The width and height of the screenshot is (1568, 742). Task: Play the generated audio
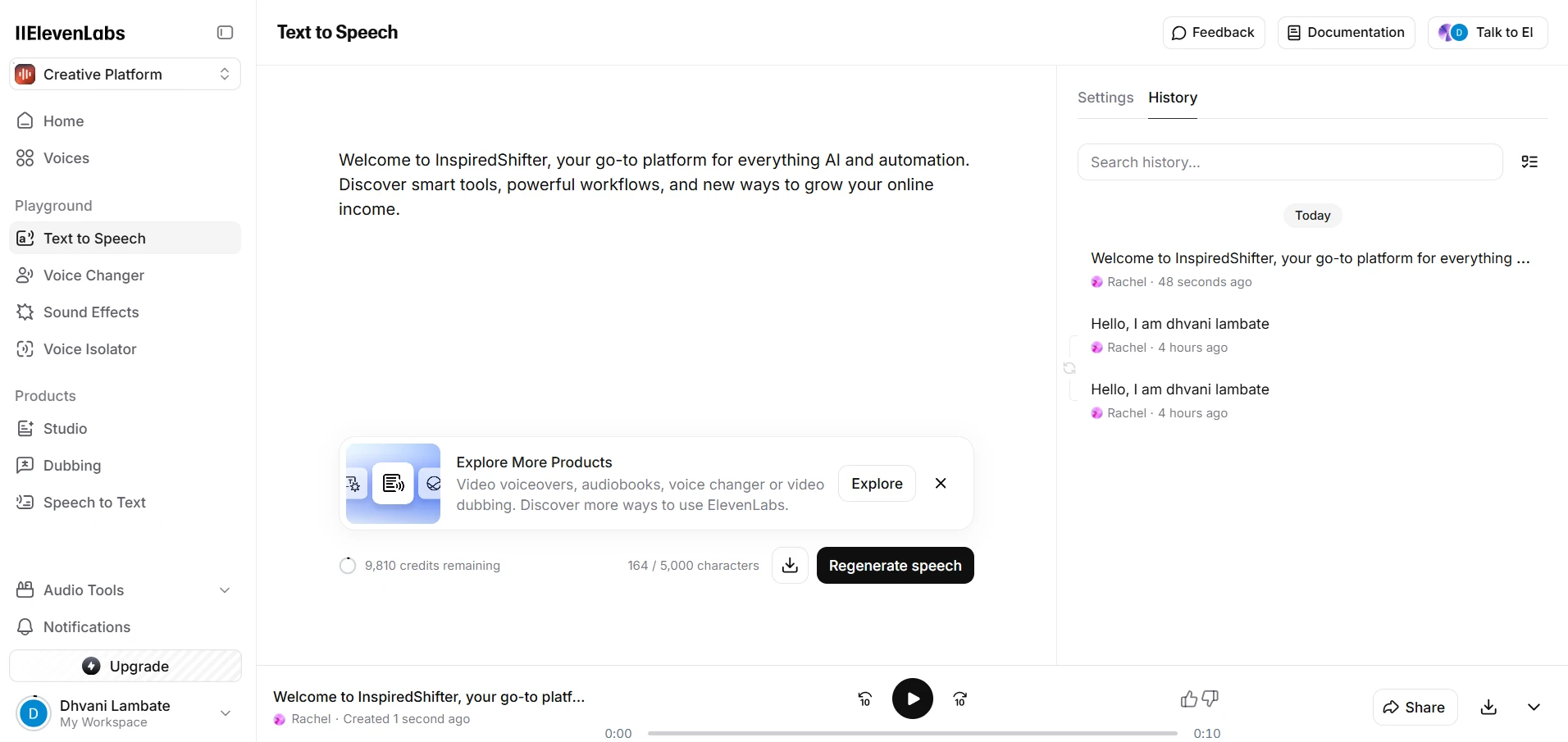[913, 699]
